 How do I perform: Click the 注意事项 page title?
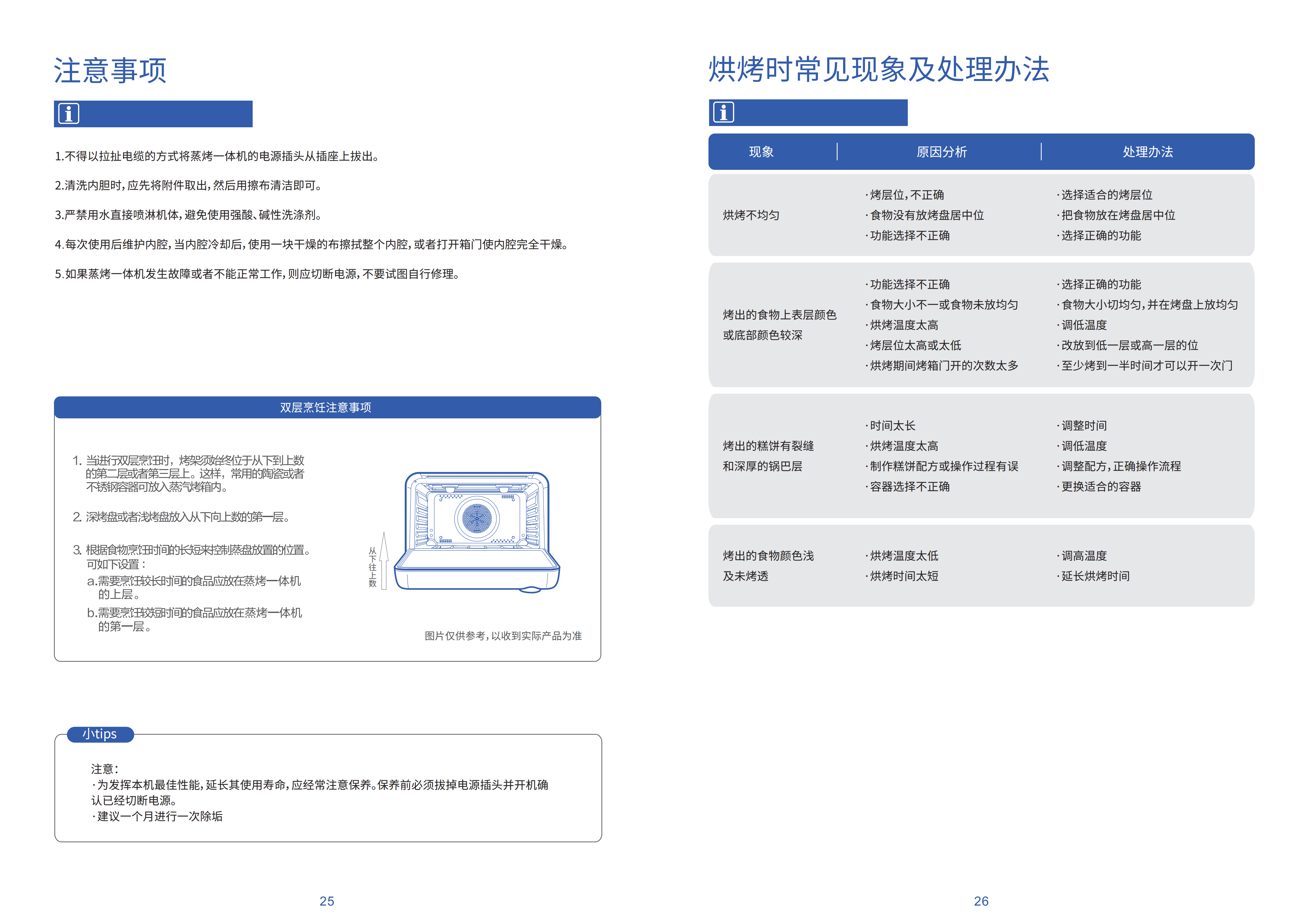point(110,71)
